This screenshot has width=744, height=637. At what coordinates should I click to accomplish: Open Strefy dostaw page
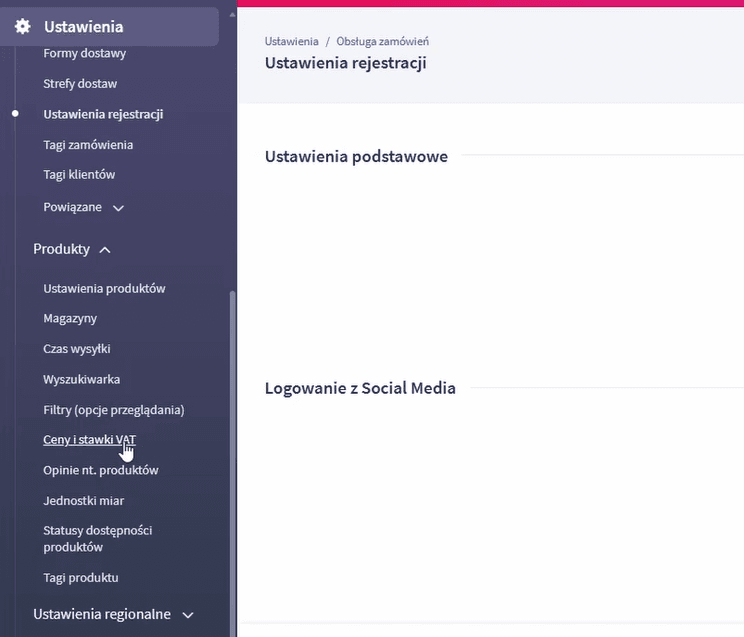(x=80, y=84)
